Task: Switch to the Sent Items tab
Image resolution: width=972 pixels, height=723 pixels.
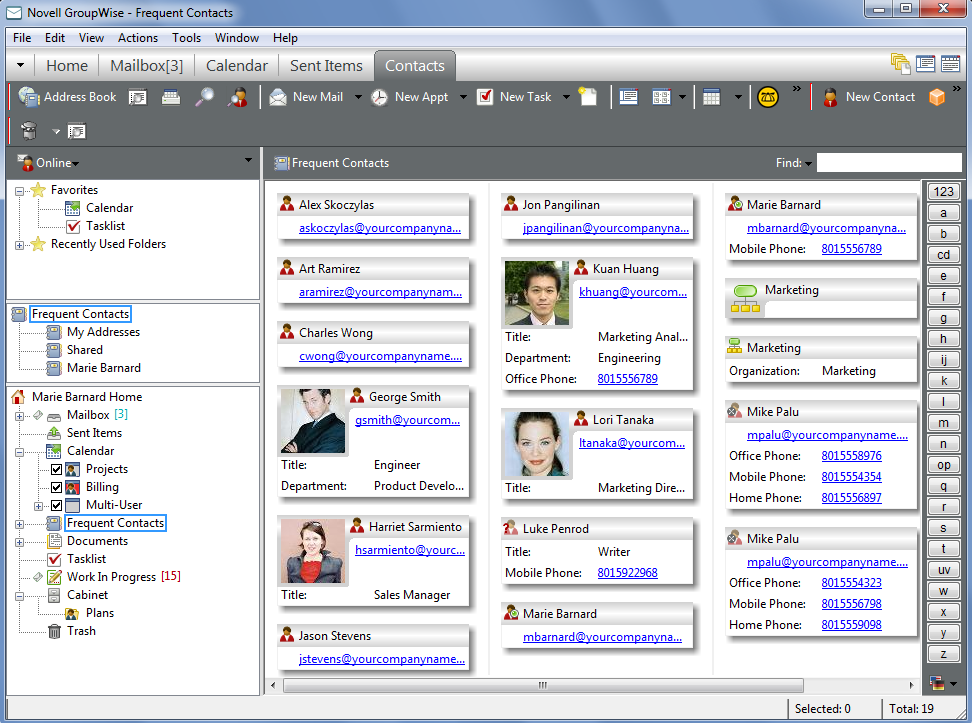Action: pos(326,66)
